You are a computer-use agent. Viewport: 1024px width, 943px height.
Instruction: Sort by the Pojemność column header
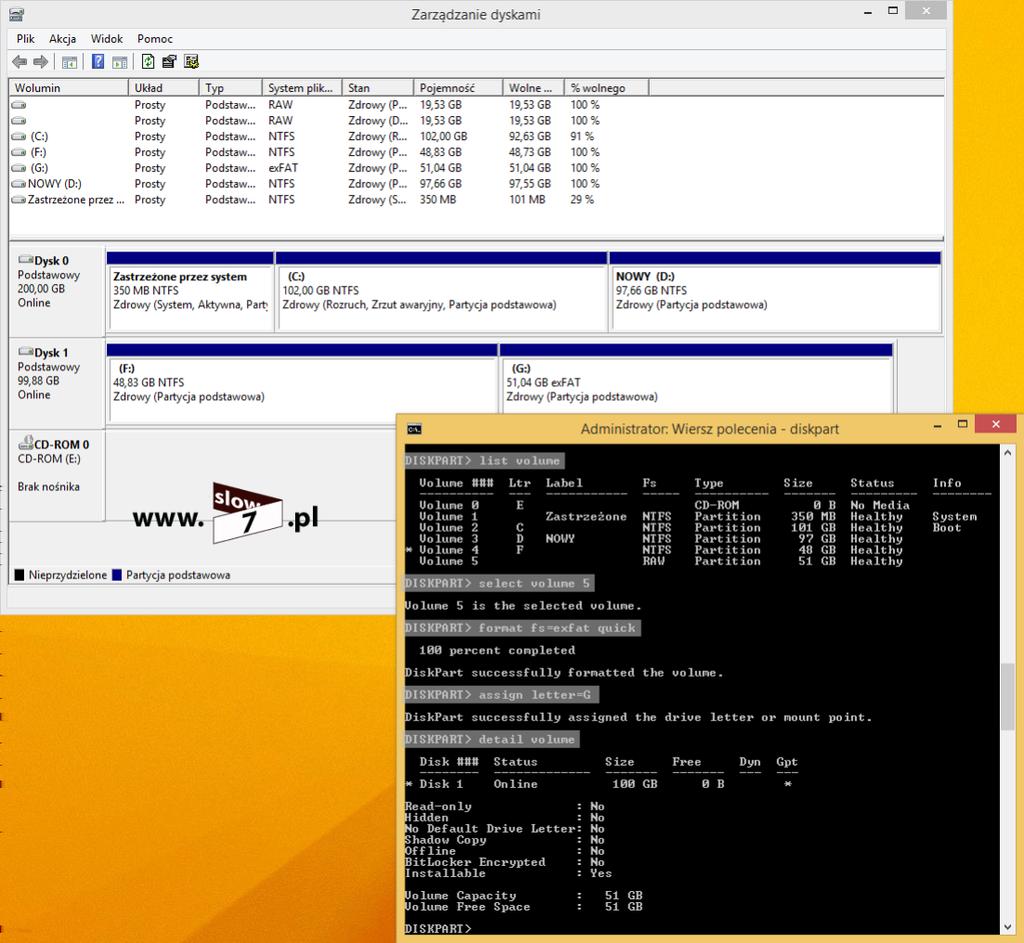(x=458, y=88)
